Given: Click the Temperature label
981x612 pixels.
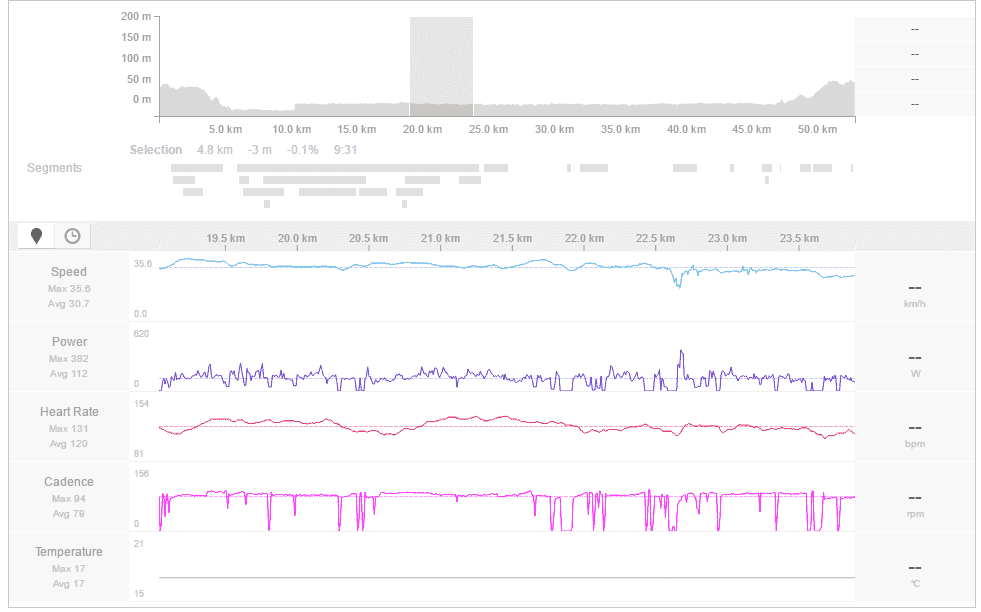Looking at the screenshot, I should coord(69,552).
